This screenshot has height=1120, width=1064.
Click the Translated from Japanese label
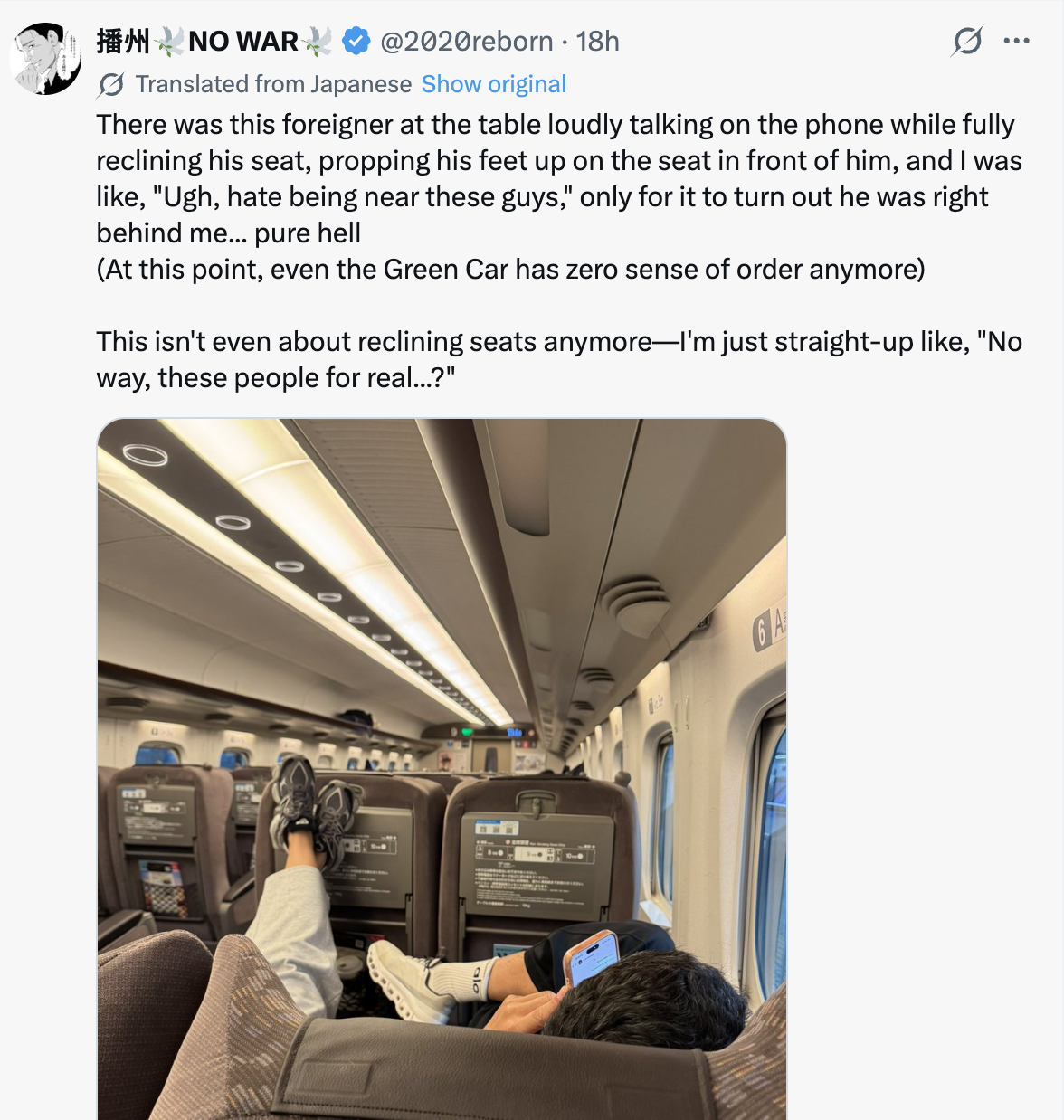pos(273,84)
